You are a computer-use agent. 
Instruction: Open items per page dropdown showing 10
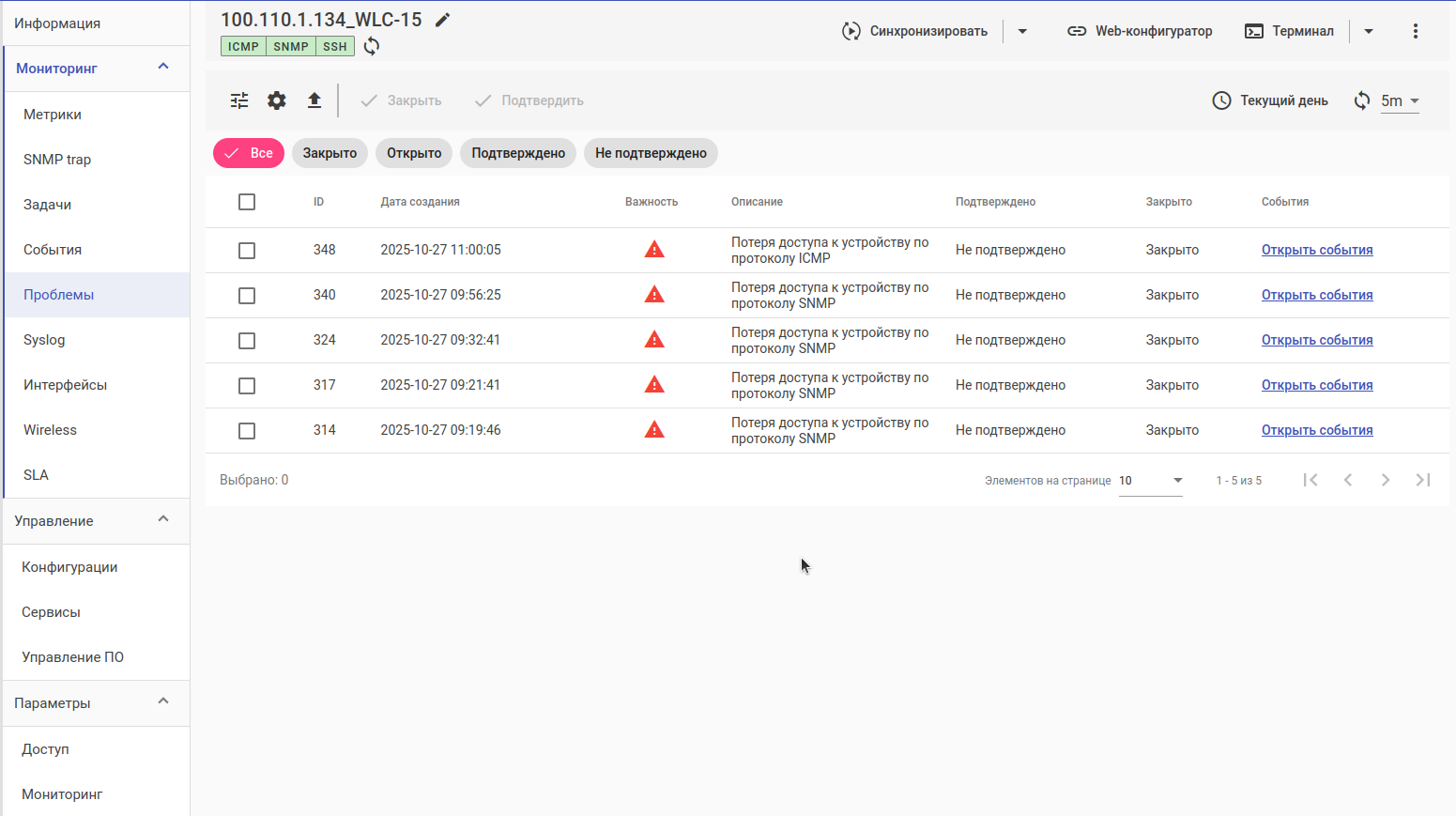click(1151, 481)
